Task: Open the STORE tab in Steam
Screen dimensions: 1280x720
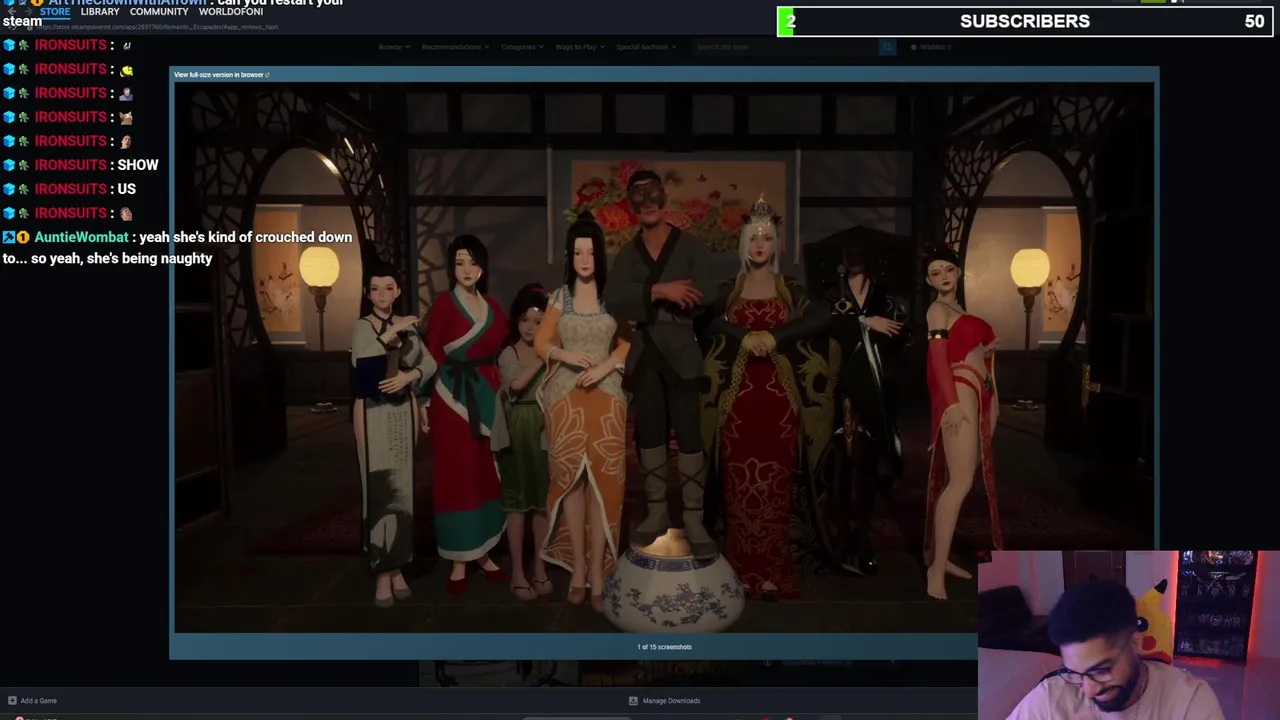Action: [55, 12]
